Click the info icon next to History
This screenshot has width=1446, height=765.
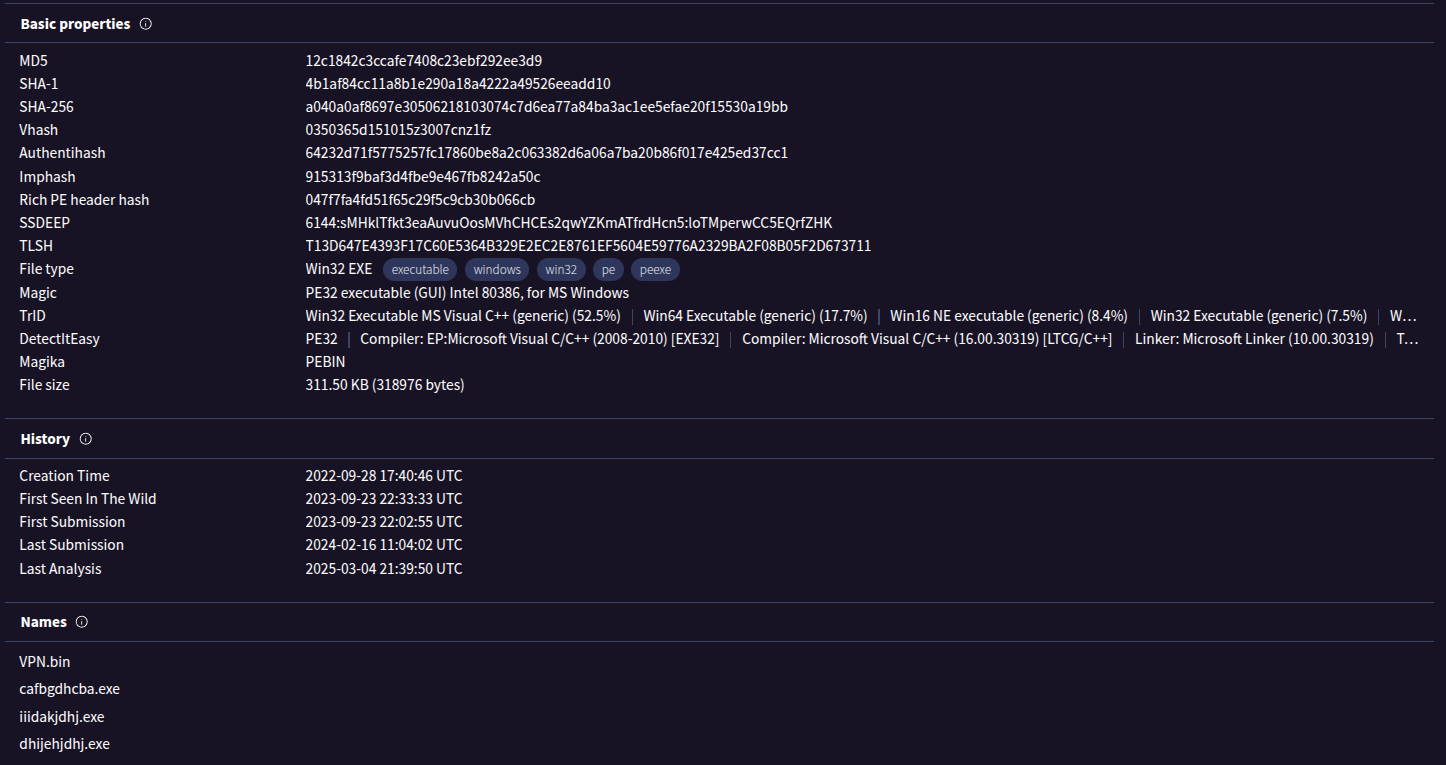tap(85, 439)
